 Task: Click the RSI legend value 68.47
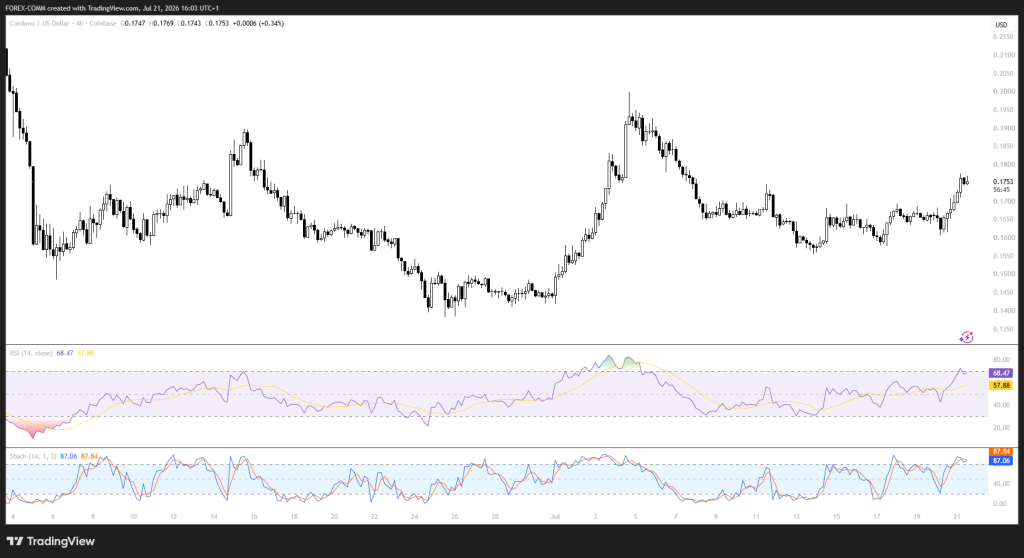(65, 353)
